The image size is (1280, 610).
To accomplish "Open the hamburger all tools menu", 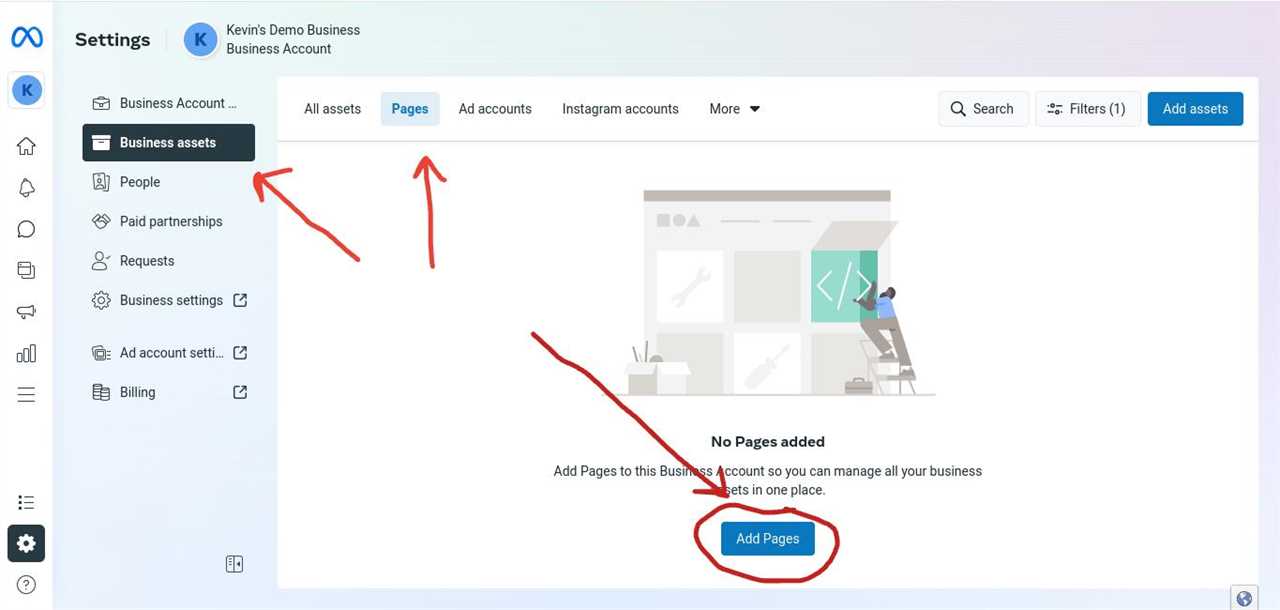I will click(27, 394).
